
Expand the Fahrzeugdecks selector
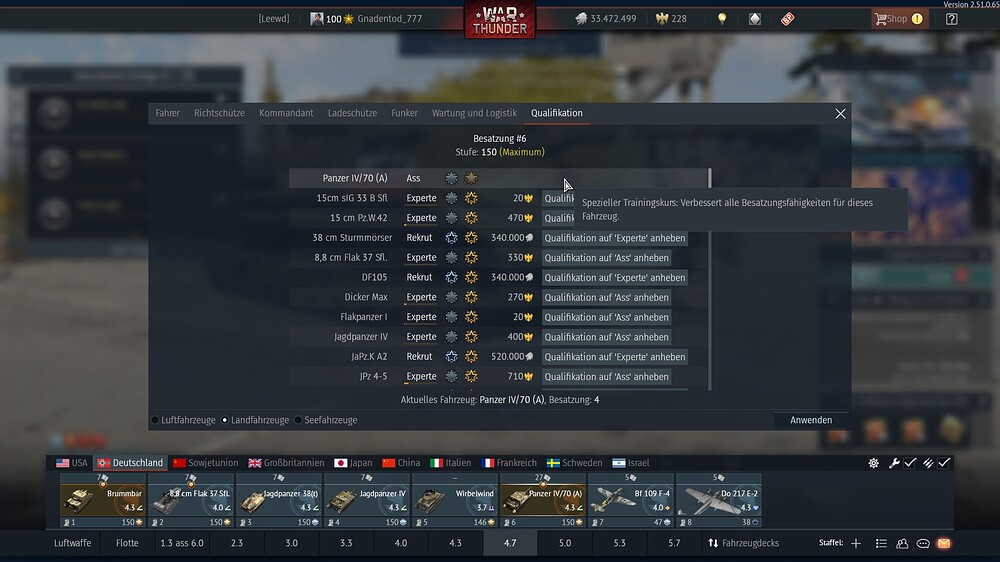[x=743, y=544]
